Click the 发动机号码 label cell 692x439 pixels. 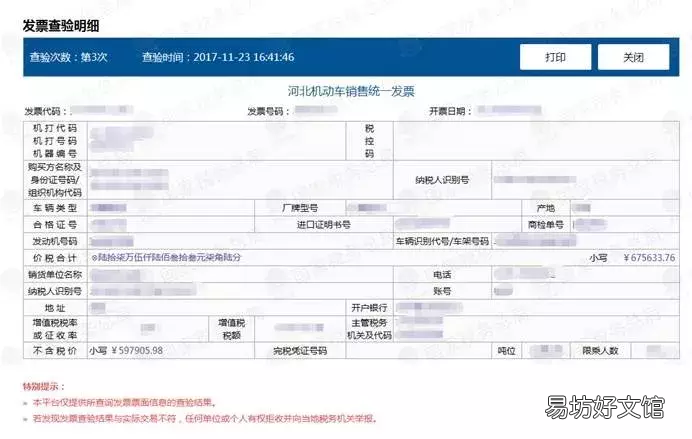(x=55, y=241)
